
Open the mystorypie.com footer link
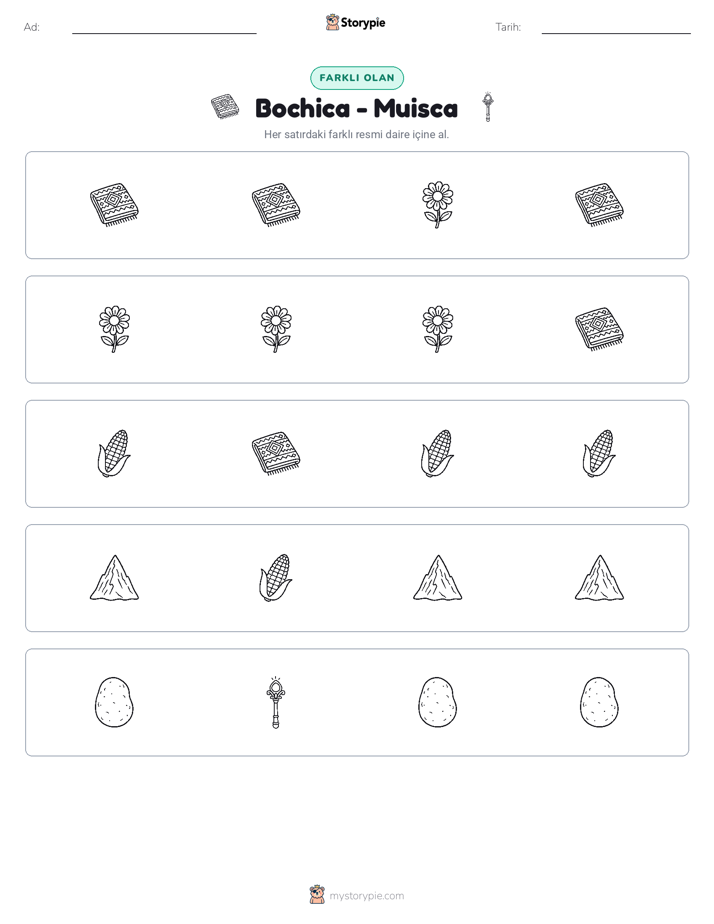(x=357, y=895)
